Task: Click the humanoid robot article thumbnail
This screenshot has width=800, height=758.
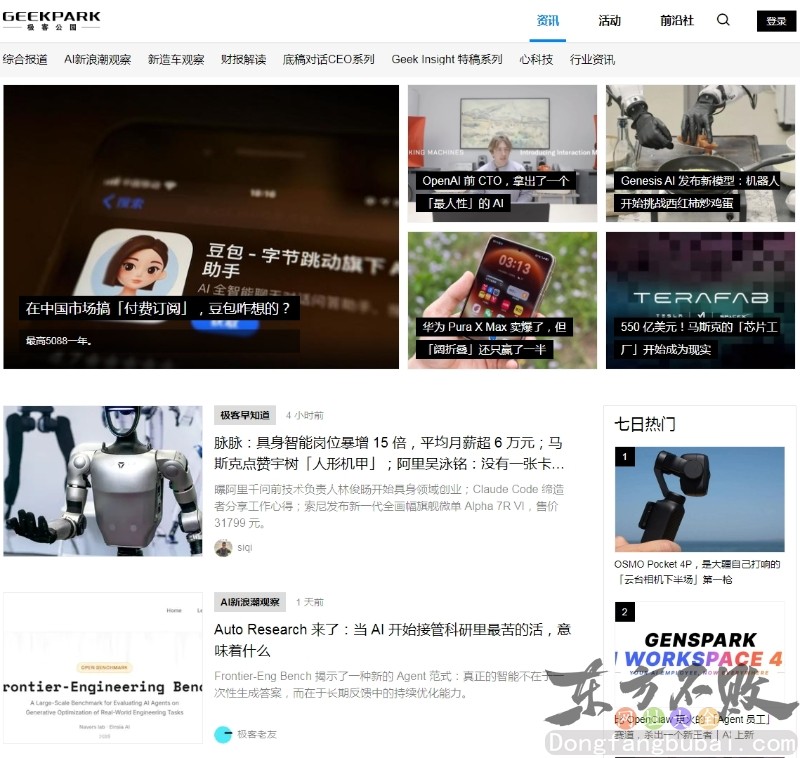Action: [x=103, y=481]
